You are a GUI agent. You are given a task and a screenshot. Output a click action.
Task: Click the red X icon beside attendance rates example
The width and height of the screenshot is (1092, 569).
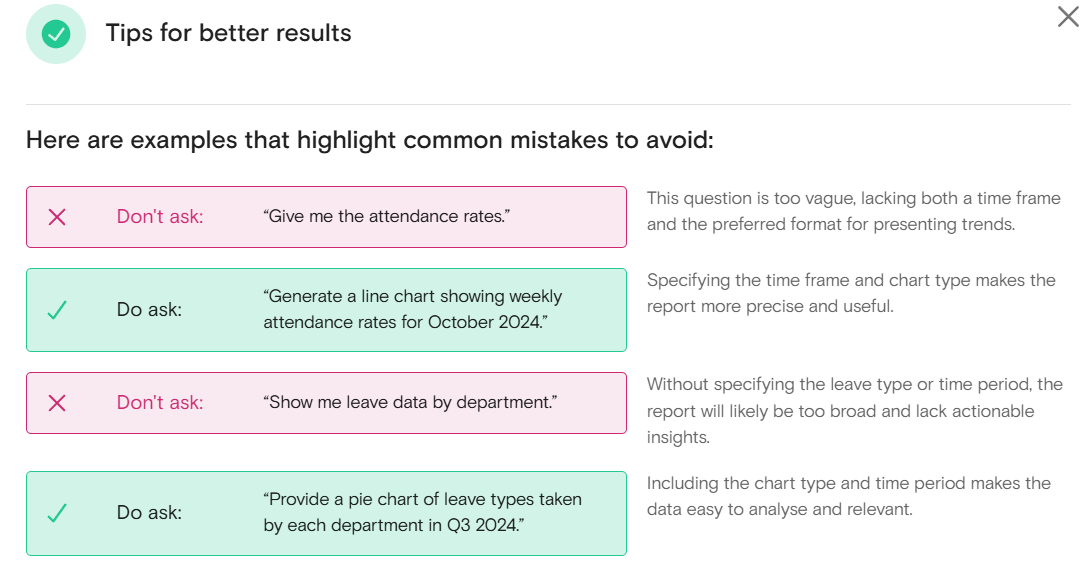(x=57, y=217)
